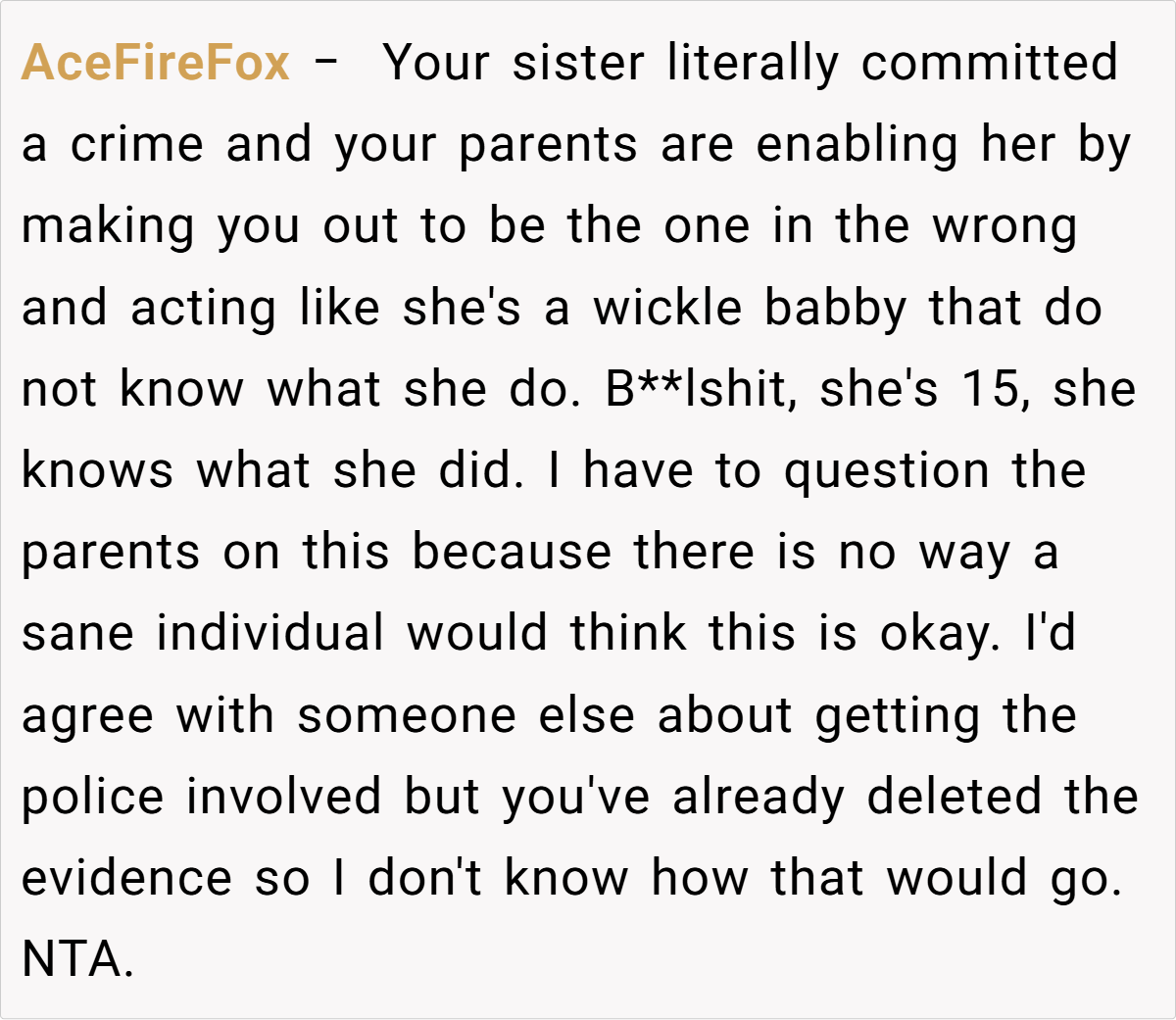Place the cursor on the word "individual"
This screenshot has width=1176, height=1020.
(x=270, y=633)
